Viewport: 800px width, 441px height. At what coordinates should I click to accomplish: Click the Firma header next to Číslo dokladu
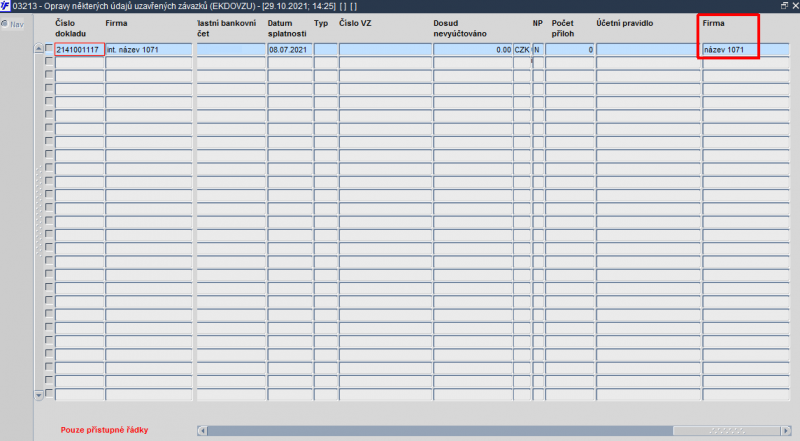[116, 23]
